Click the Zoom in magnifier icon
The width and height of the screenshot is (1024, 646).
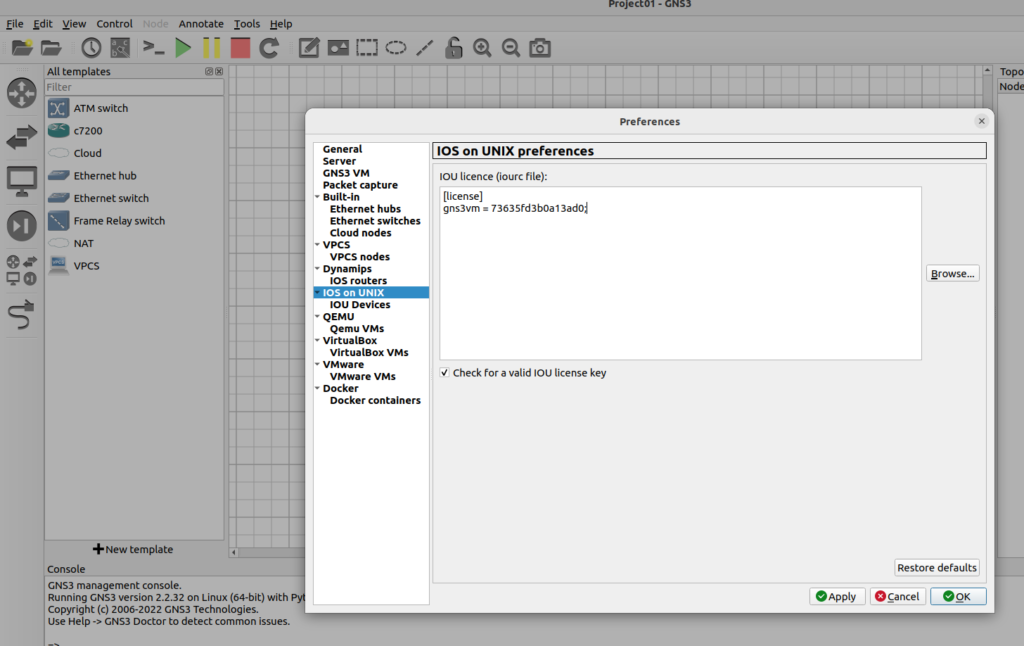pos(482,47)
